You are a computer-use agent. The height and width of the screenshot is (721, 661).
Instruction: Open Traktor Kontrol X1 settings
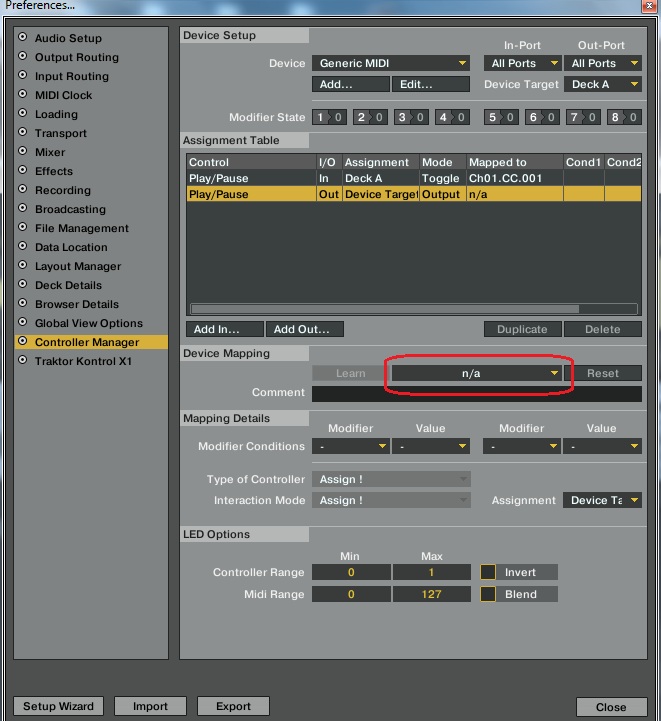[x=83, y=361]
